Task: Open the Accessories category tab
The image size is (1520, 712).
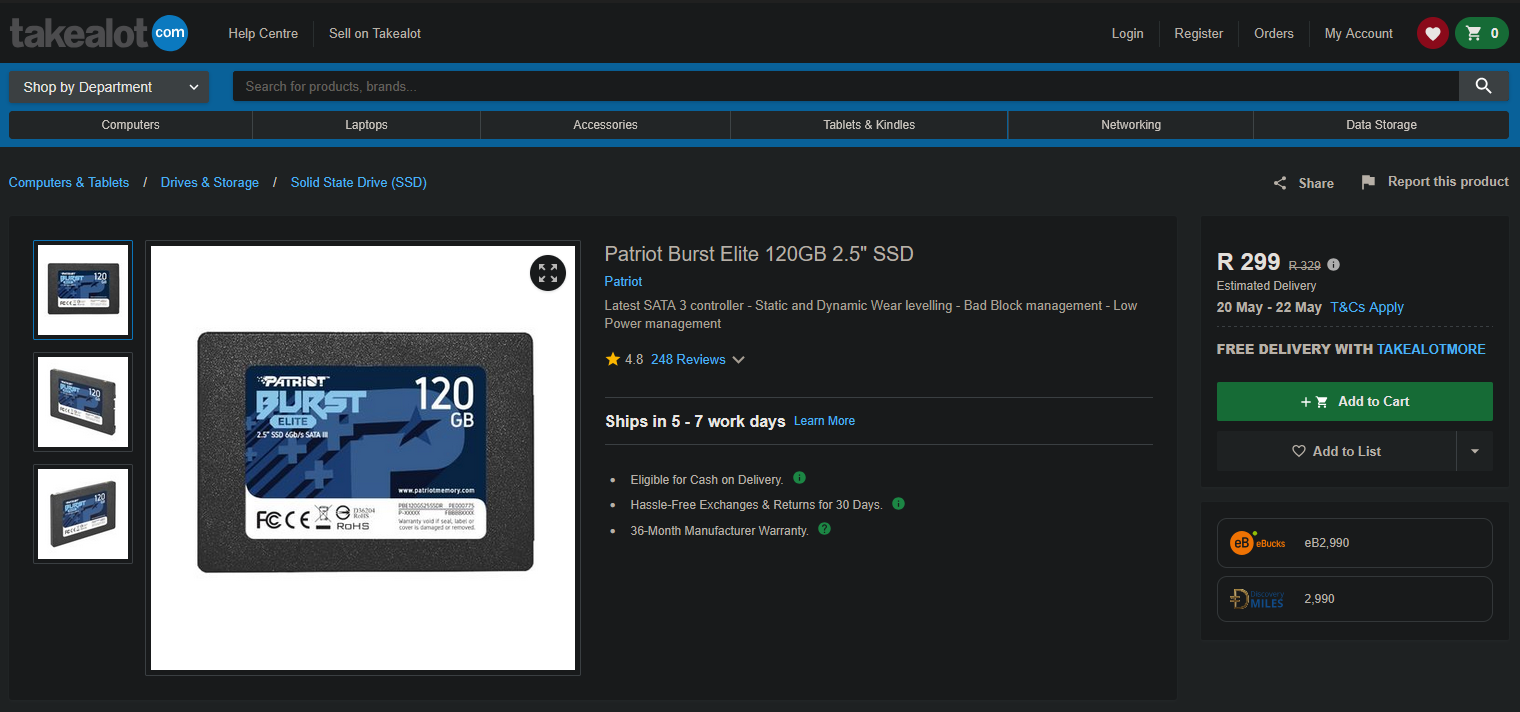Action: pos(605,125)
